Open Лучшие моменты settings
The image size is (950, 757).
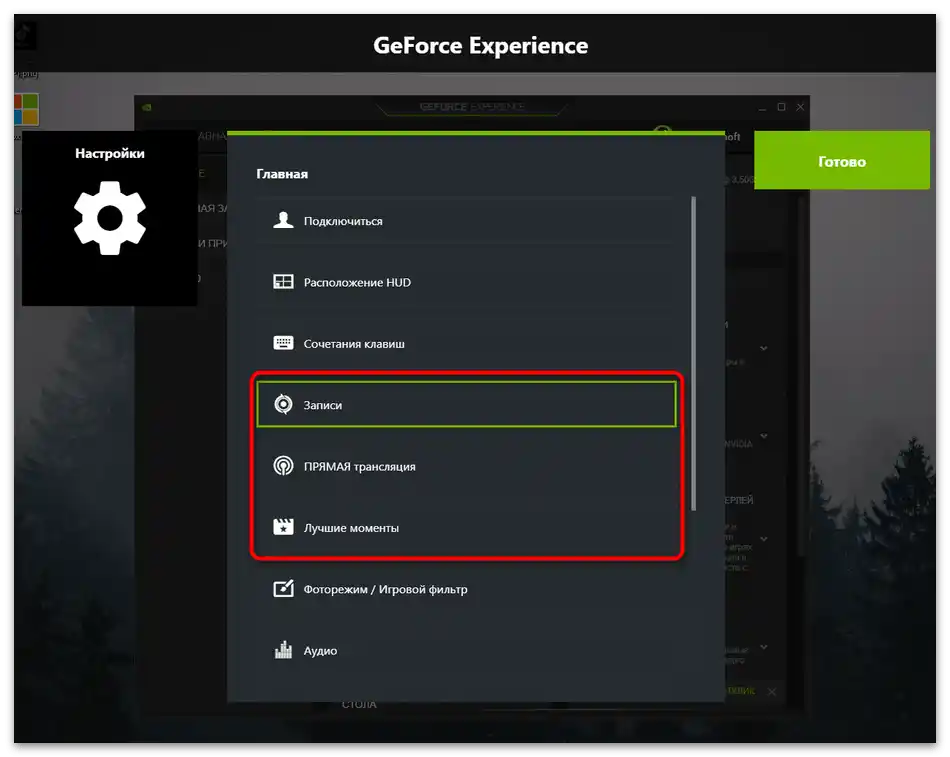[466, 528]
